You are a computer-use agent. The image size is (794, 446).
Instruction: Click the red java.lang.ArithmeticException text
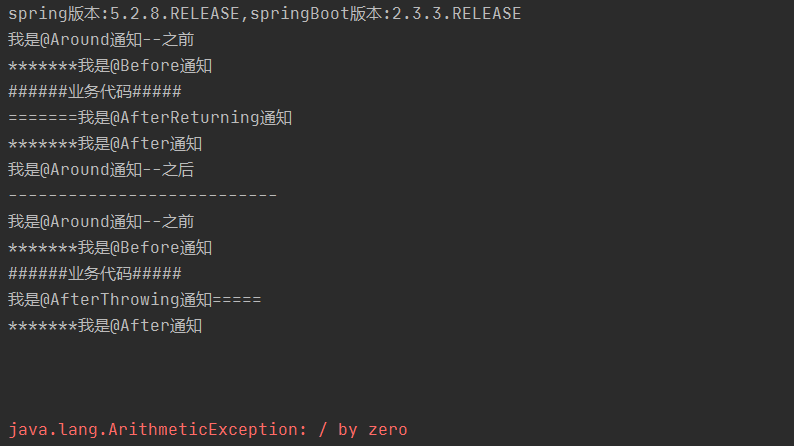[x=208, y=430]
